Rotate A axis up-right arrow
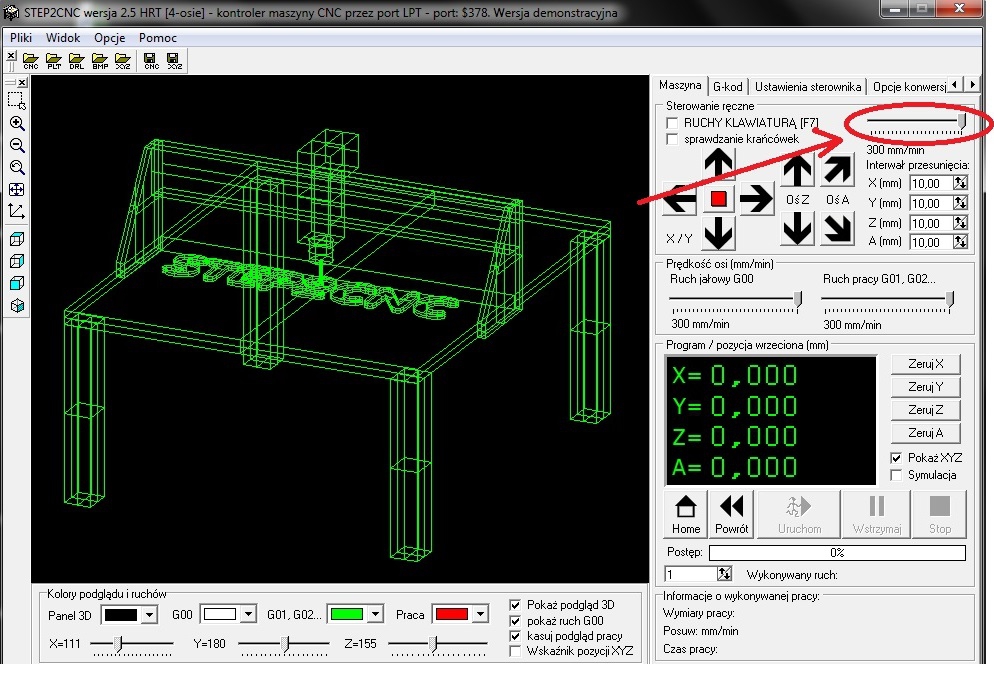This screenshot has width=994, height=682. (837, 170)
